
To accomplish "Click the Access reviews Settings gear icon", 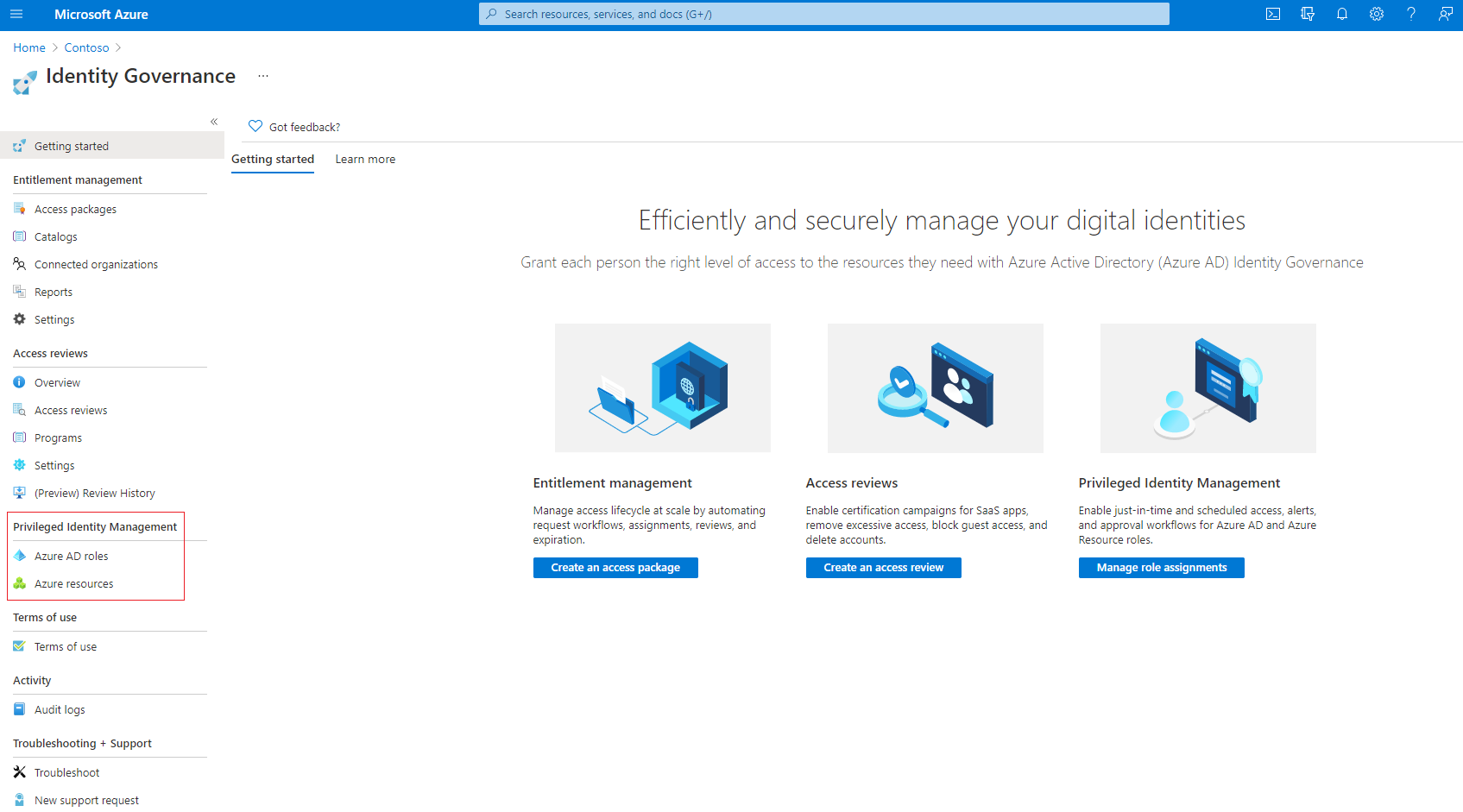I will click(x=20, y=465).
